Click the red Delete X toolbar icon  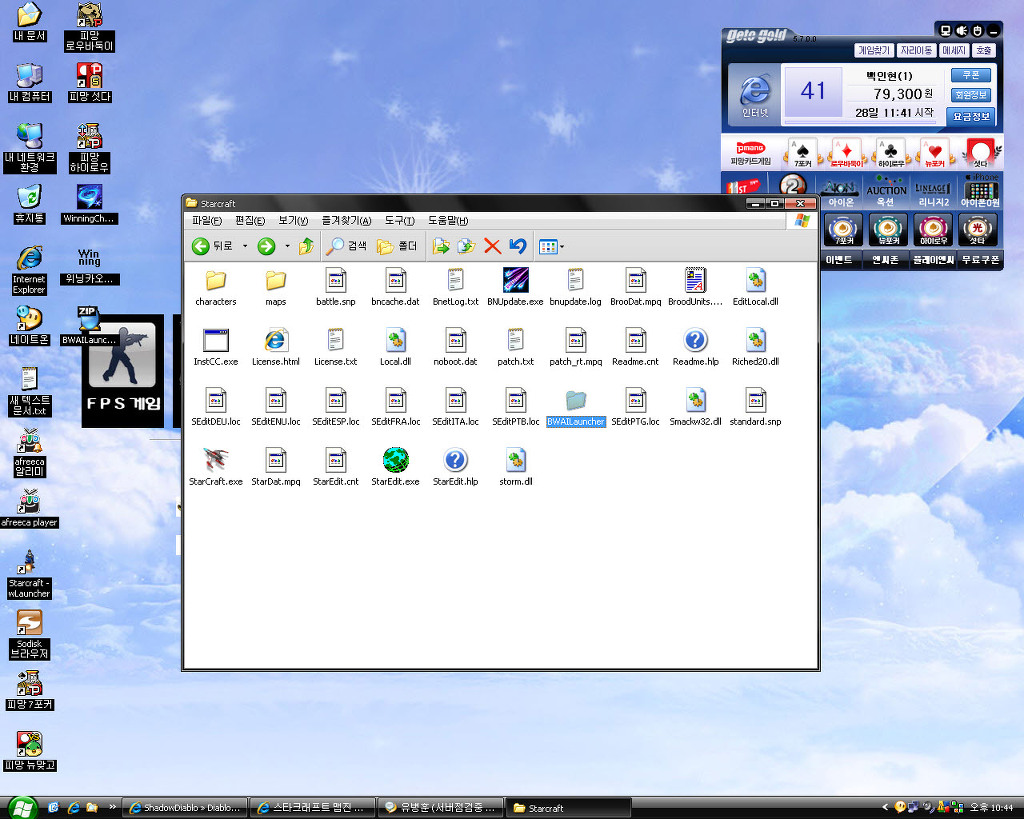point(492,246)
